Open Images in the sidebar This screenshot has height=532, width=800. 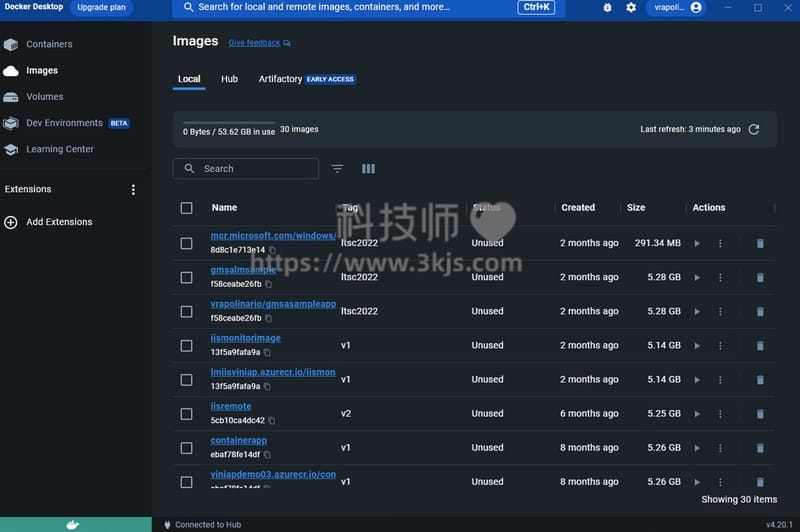point(42,70)
